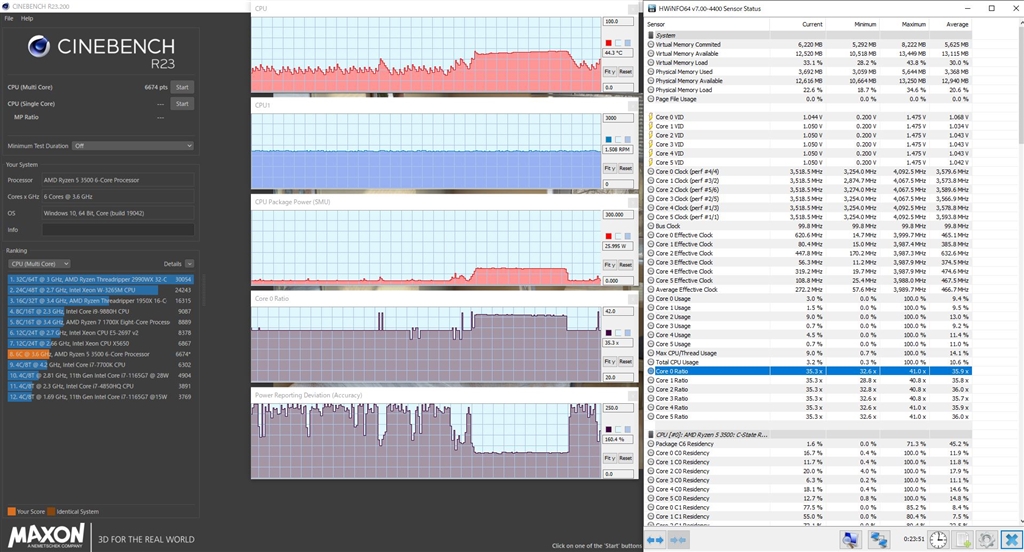The width and height of the screenshot is (1024, 552).
Task: Close the Core 0 Ratio graph panel
Action: pos(633,299)
